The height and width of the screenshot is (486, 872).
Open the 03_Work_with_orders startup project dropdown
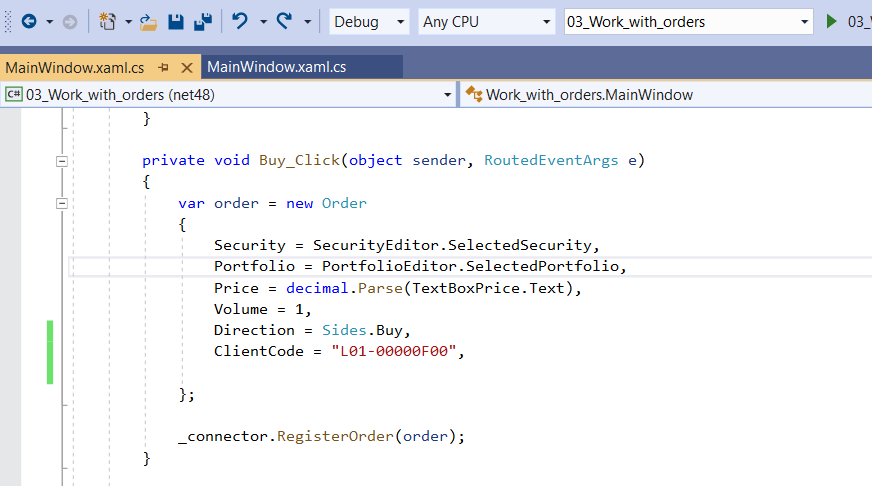(688, 22)
